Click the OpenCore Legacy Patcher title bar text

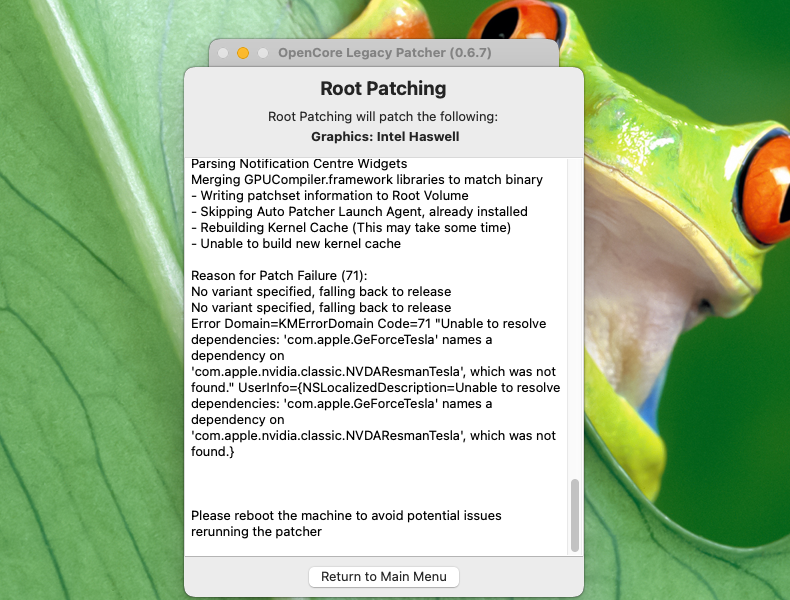click(384, 52)
